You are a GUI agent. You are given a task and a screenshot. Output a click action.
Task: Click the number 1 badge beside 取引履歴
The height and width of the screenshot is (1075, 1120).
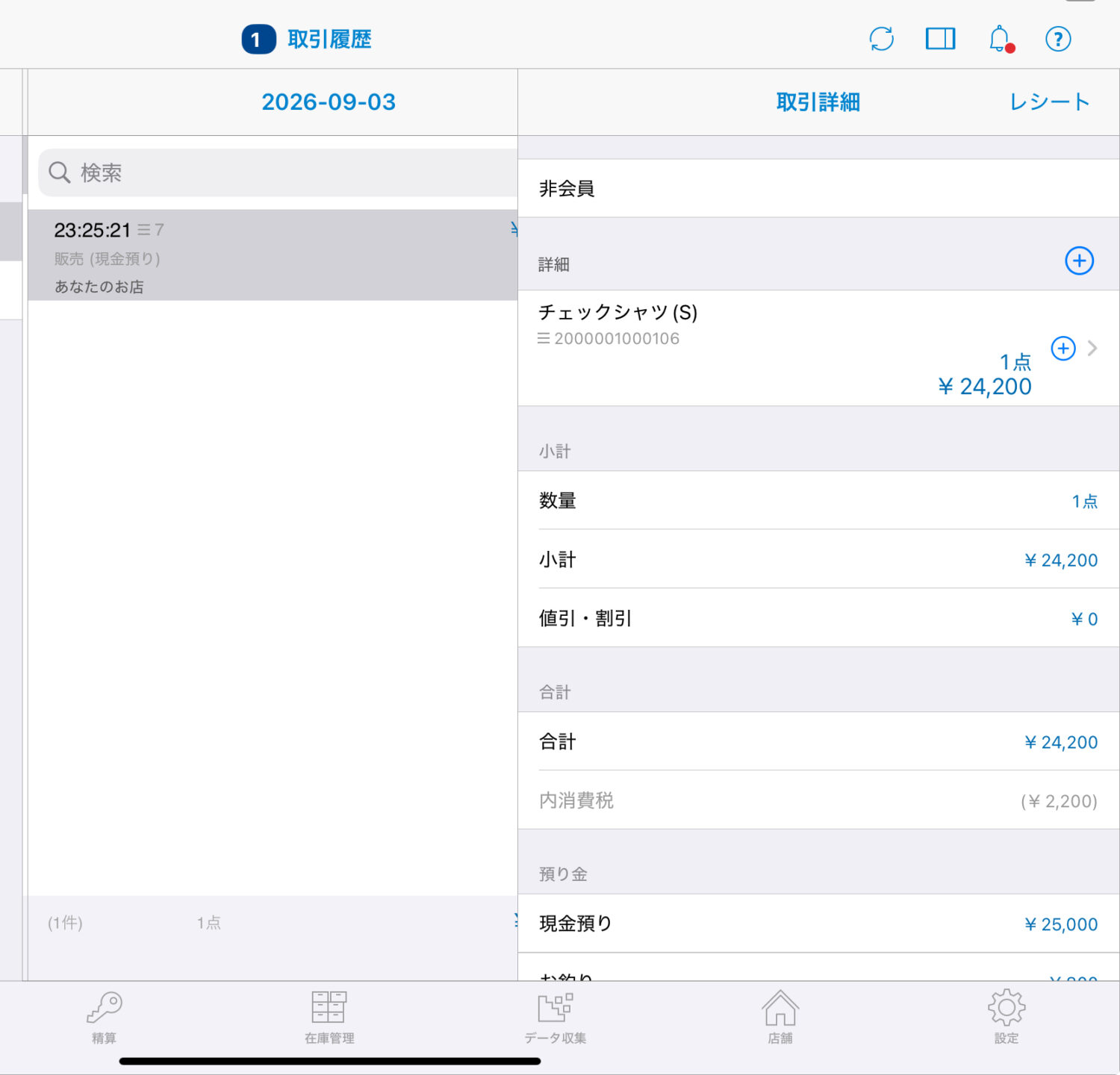click(x=258, y=40)
